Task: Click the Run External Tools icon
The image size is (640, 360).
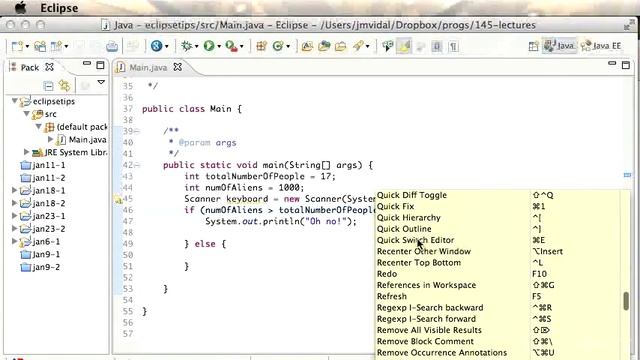Action: 231,46
